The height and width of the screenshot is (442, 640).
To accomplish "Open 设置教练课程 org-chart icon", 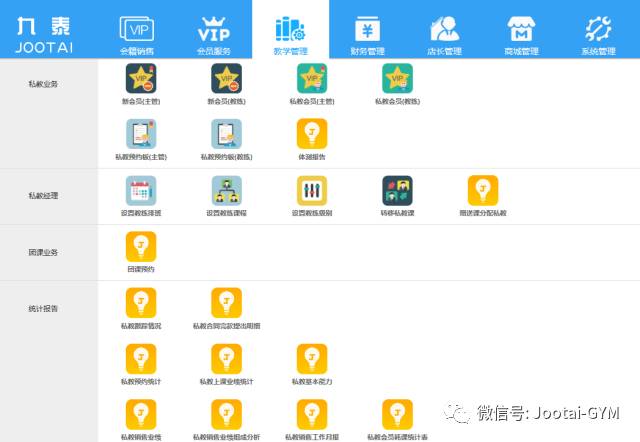I will click(227, 191).
